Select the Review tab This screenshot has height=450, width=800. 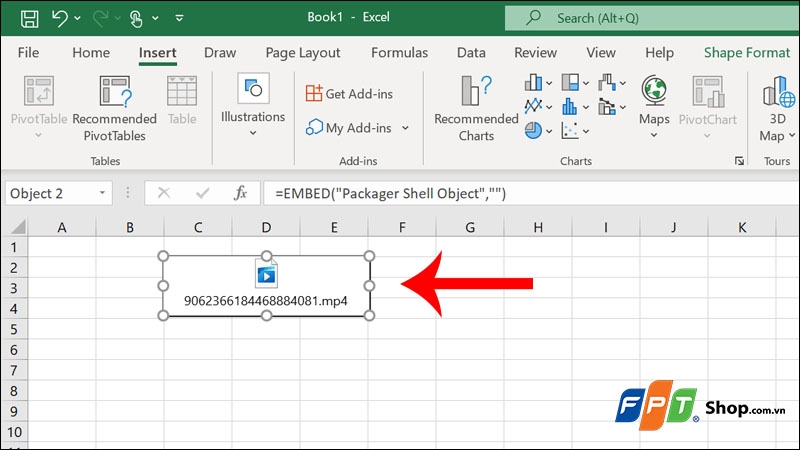tap(535, 53)
